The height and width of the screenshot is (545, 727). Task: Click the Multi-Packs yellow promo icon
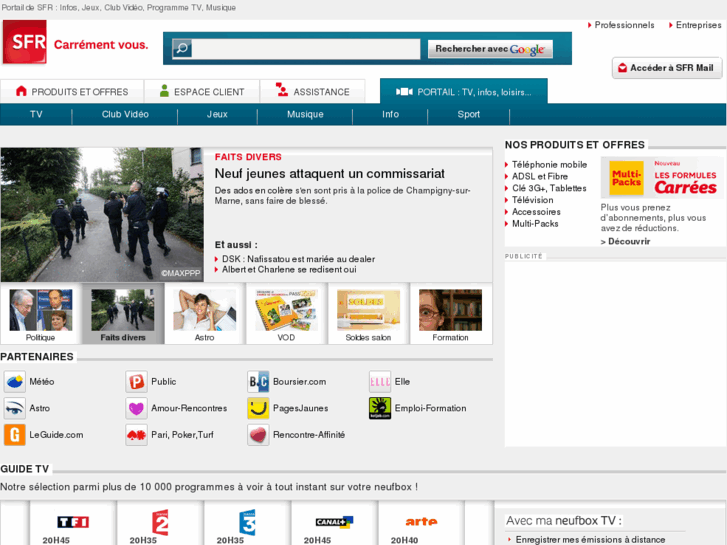point(626,178)
